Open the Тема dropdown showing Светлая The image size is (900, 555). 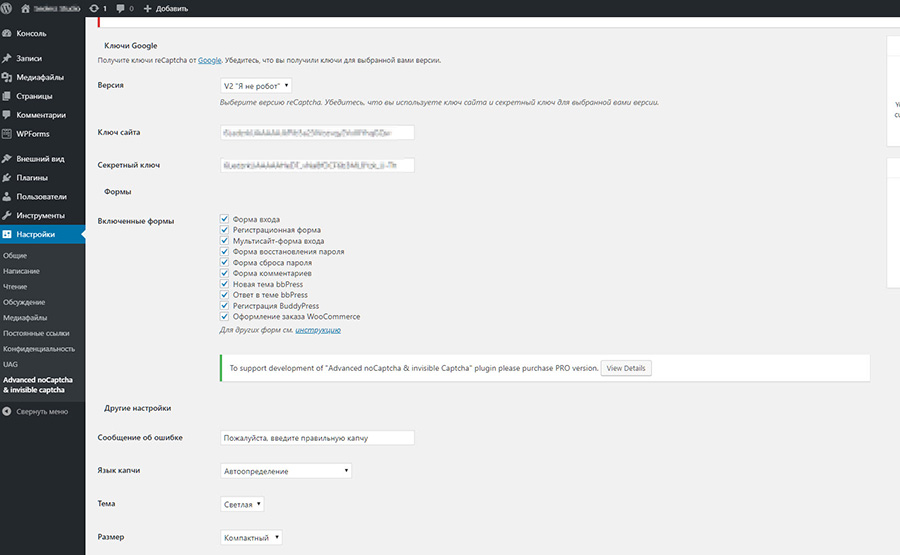[242, 504]
